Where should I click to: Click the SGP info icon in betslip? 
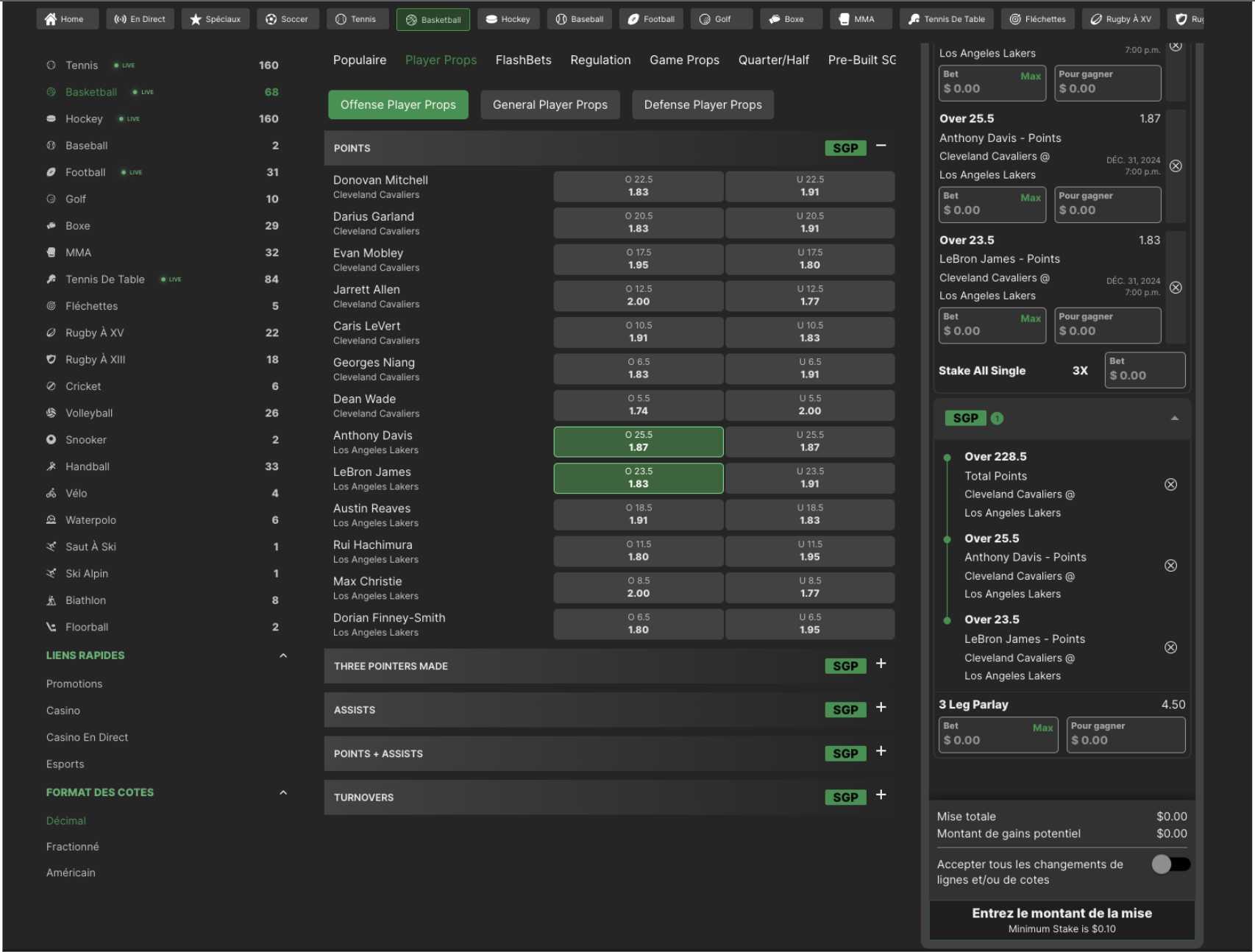coord(997,419)
